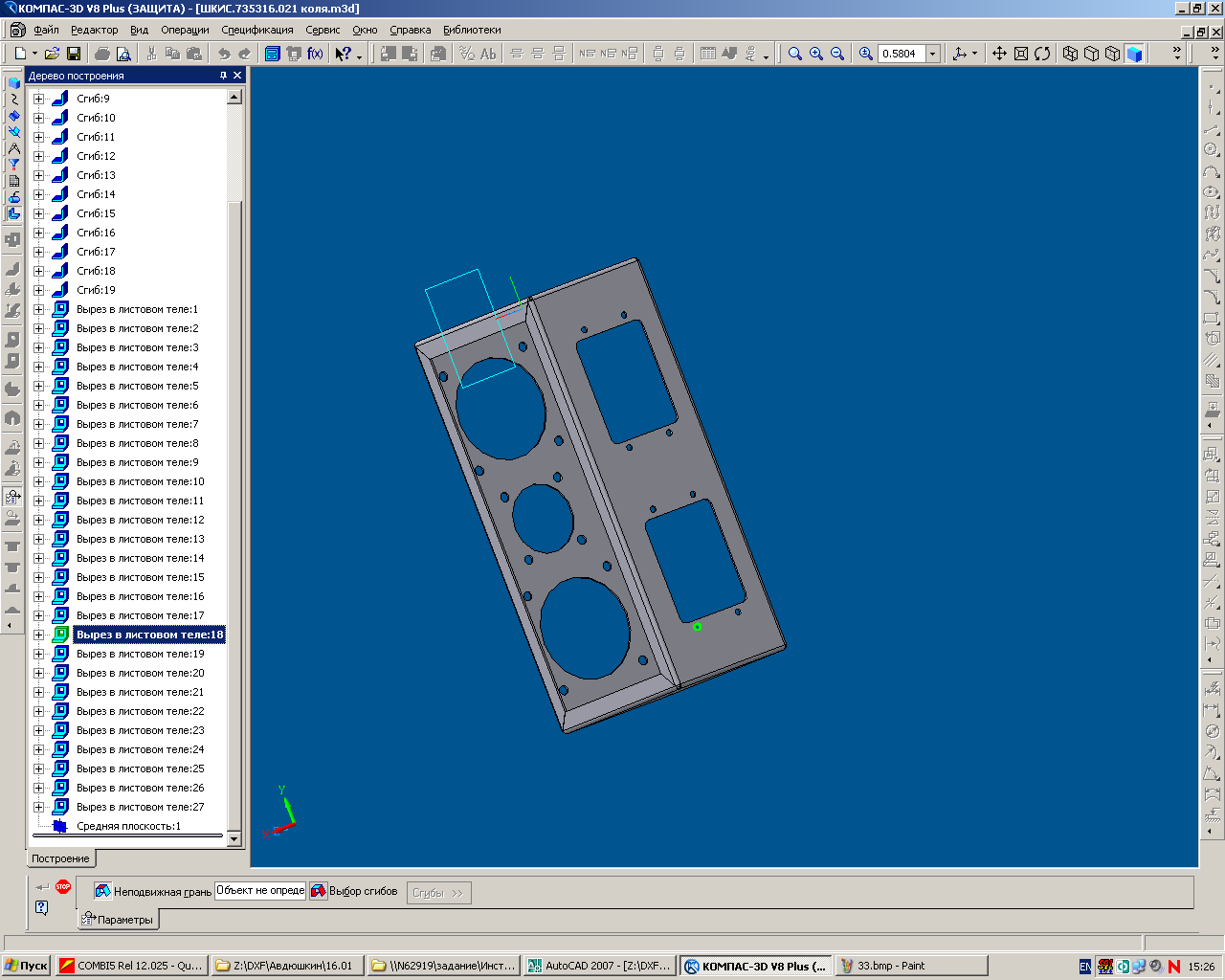Image resolution: width=1225 pixels, height=980 pixels.
Task: Toggle the property manager icon in the toolbar
Action: [x=272, y=54]
